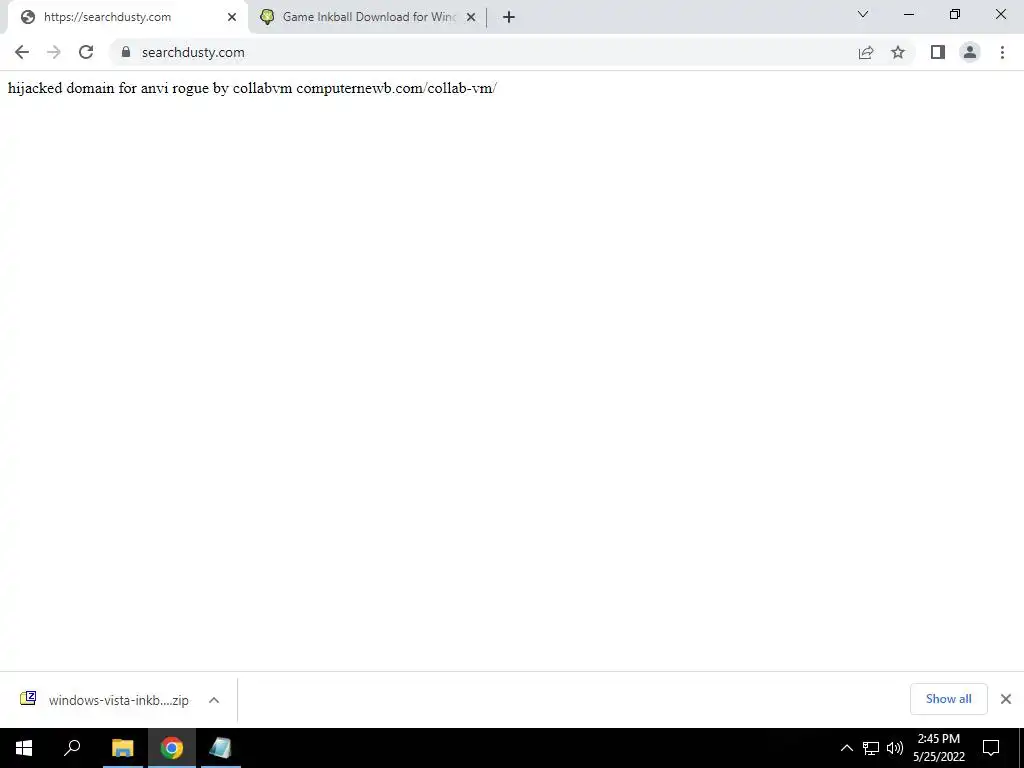Open the search tabs chevron
This screenshot has width=1024, height=768.
(863, 14)
